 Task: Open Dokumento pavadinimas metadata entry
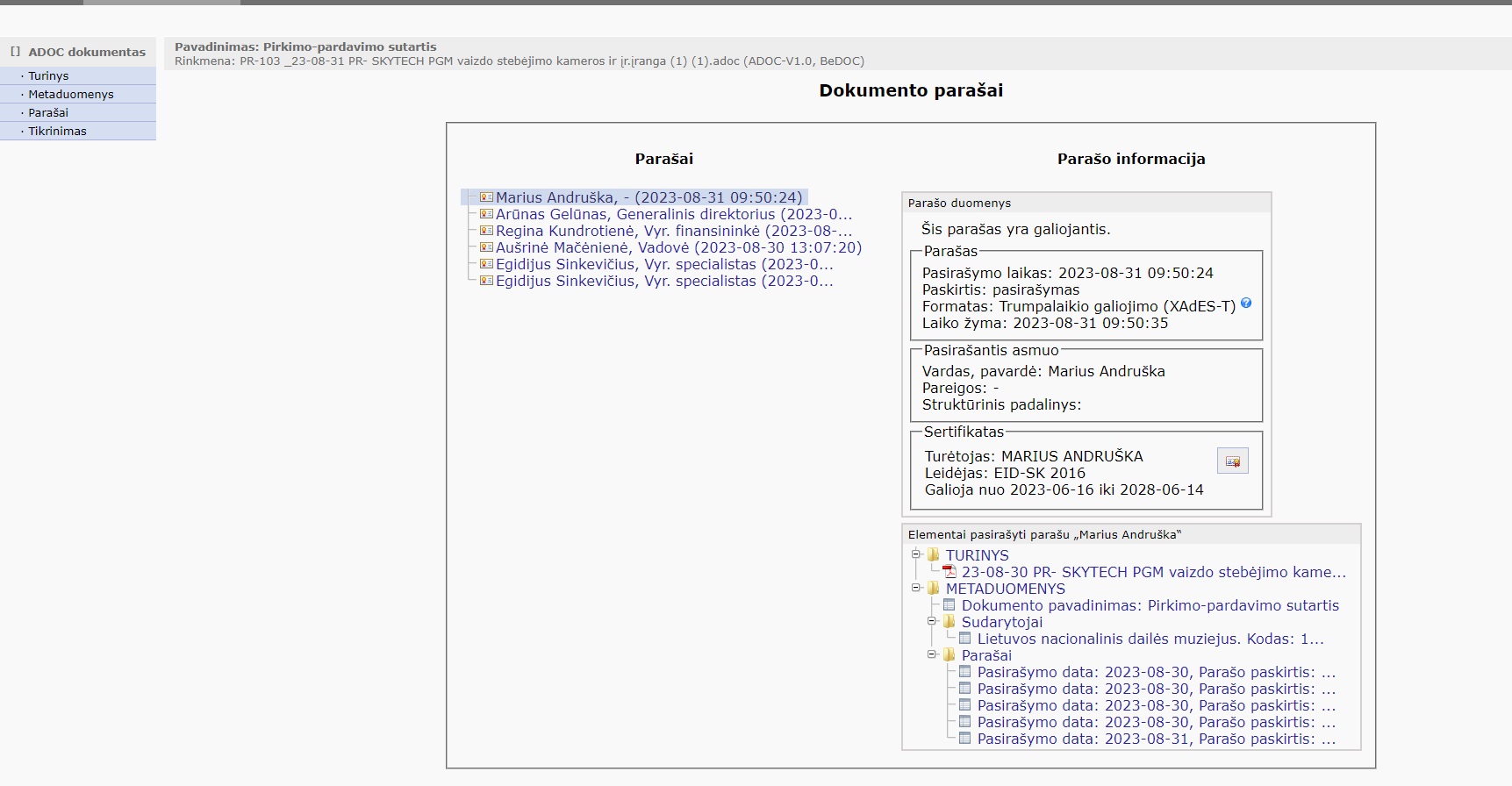click(x=1150, y=605)
